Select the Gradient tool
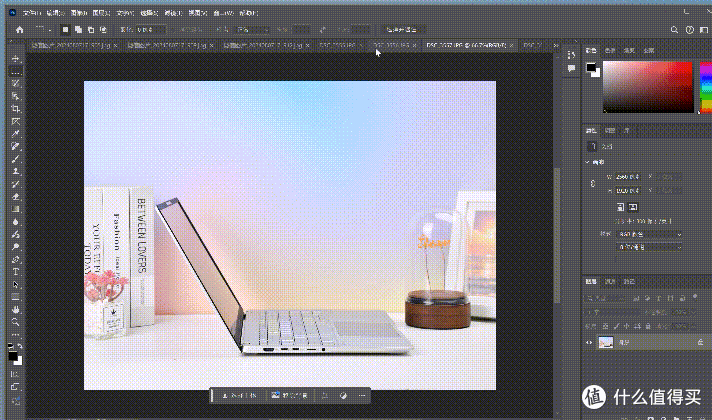 (x=15, y=209)
